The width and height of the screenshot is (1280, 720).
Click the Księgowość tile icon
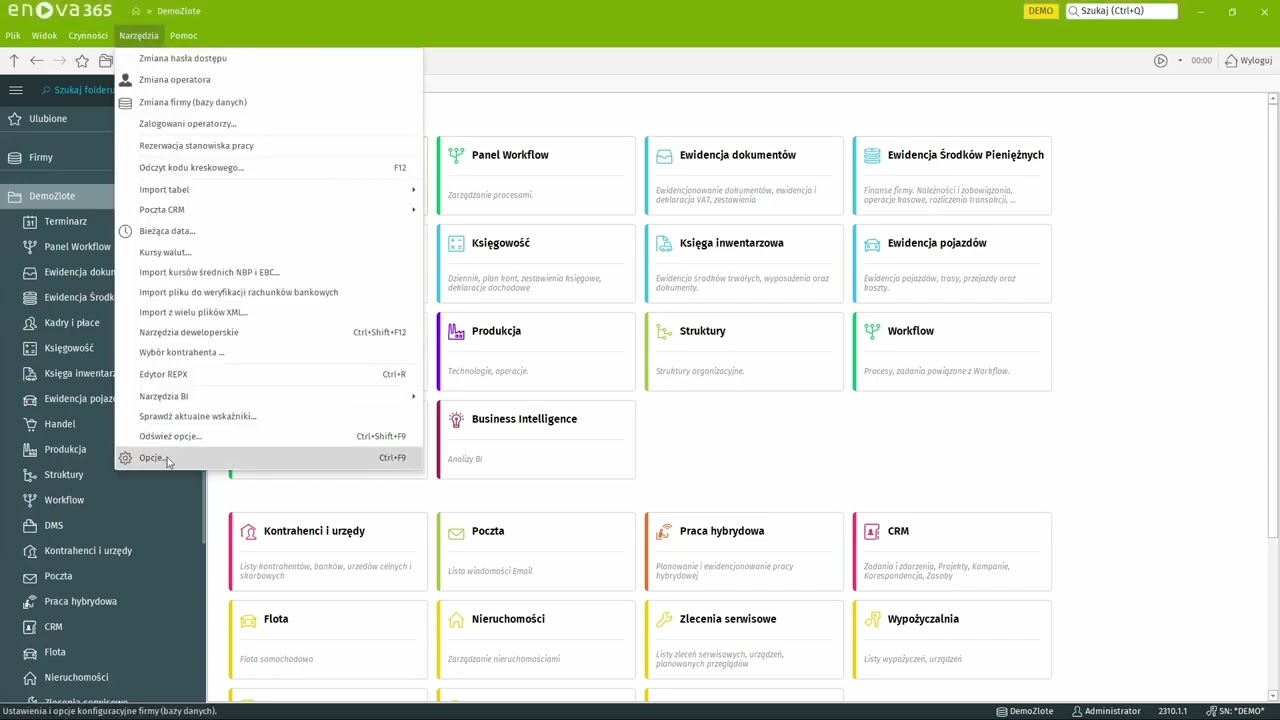coord(456,243)
